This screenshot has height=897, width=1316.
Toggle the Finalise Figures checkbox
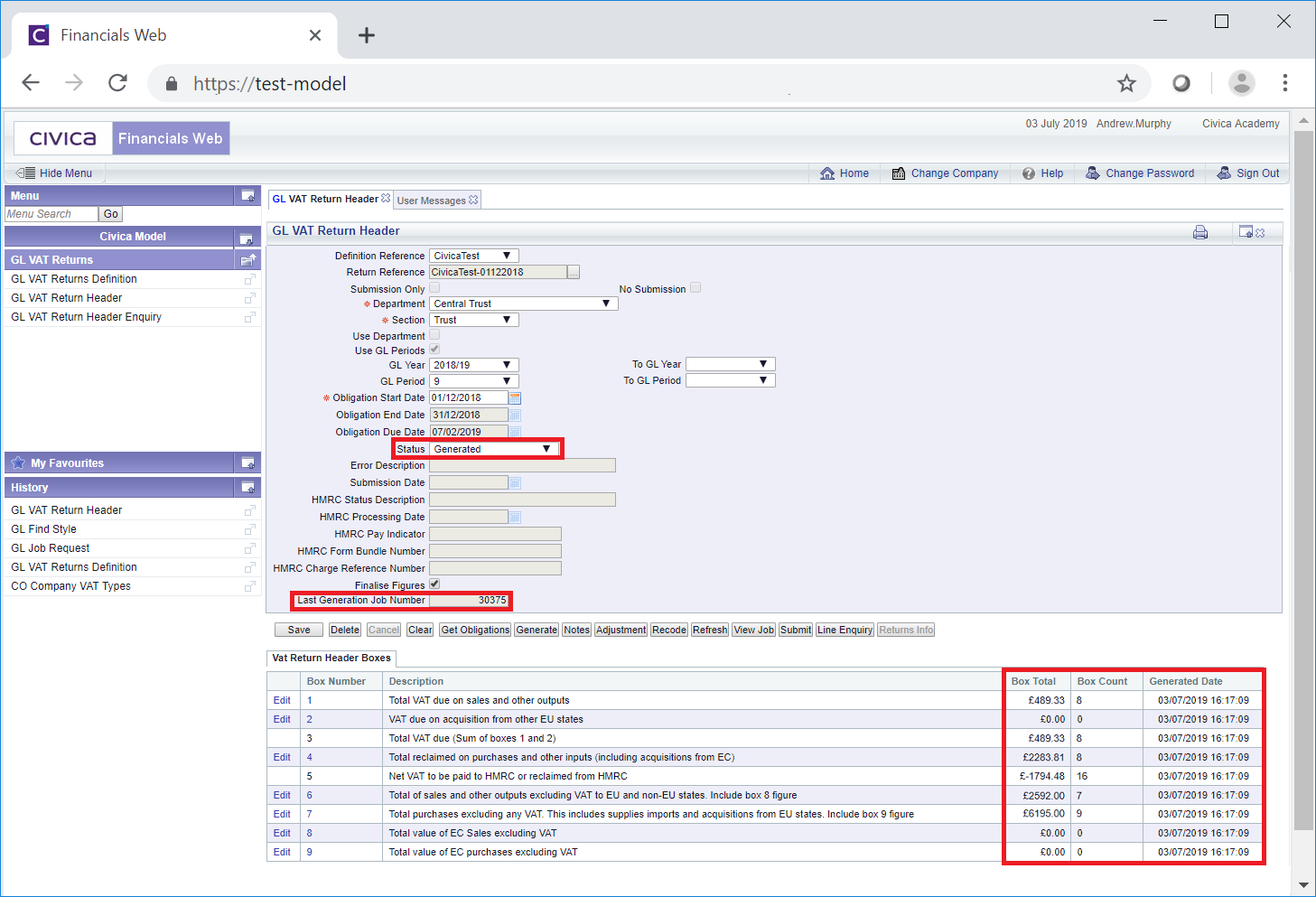[x=434, y=584]
